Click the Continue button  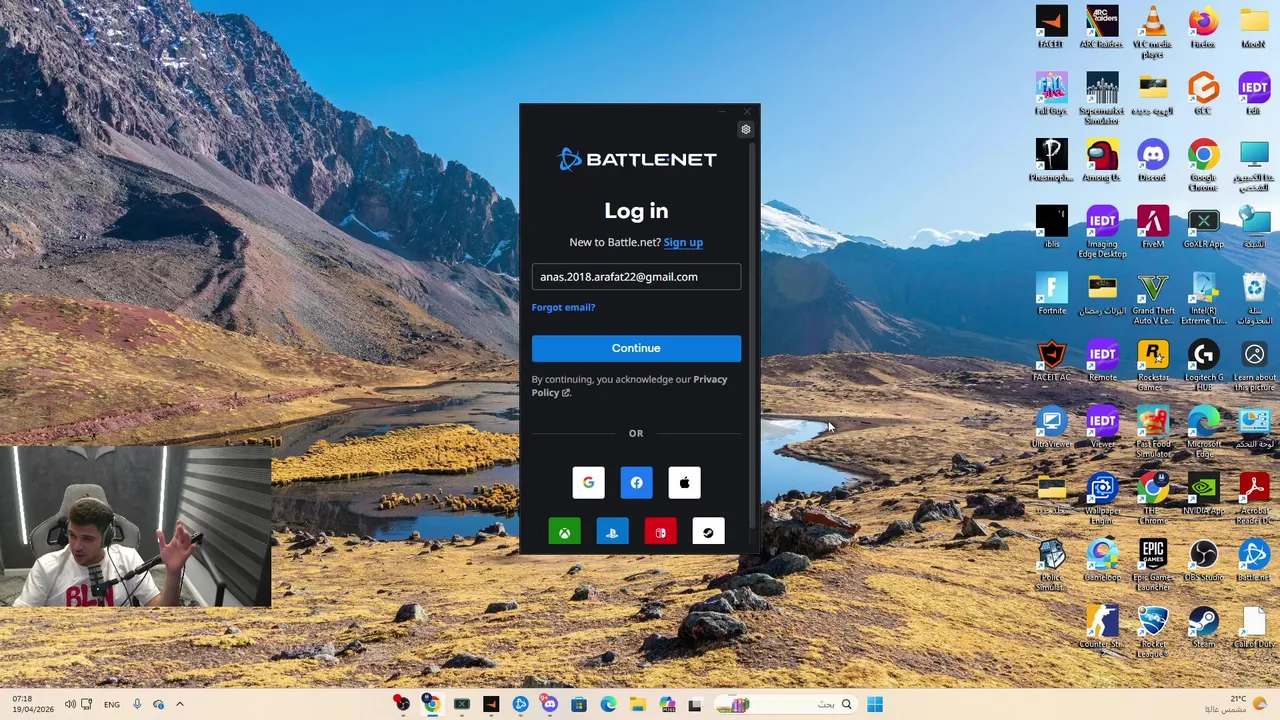[636, 348]
